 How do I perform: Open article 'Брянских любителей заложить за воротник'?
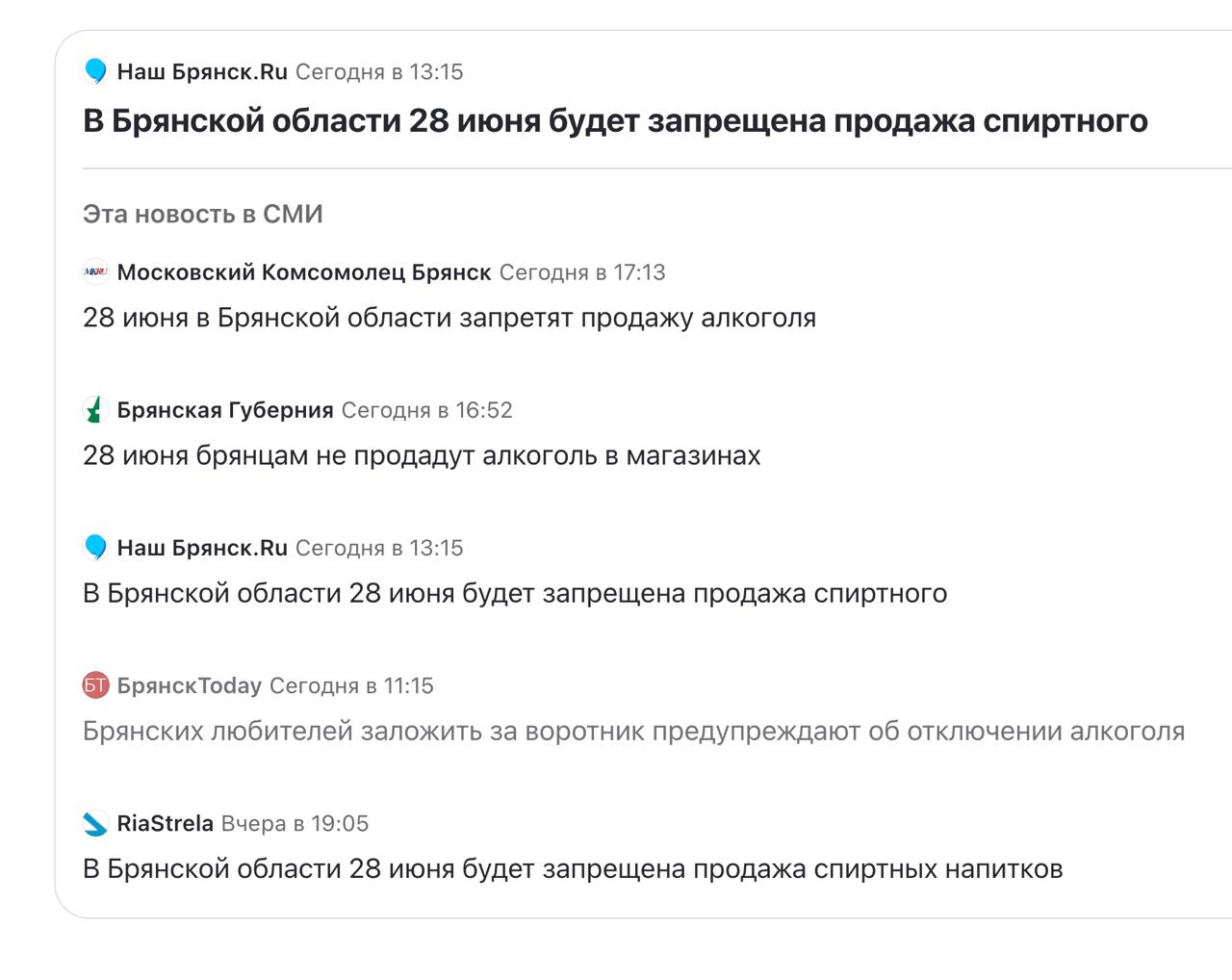tap(633, 731)
